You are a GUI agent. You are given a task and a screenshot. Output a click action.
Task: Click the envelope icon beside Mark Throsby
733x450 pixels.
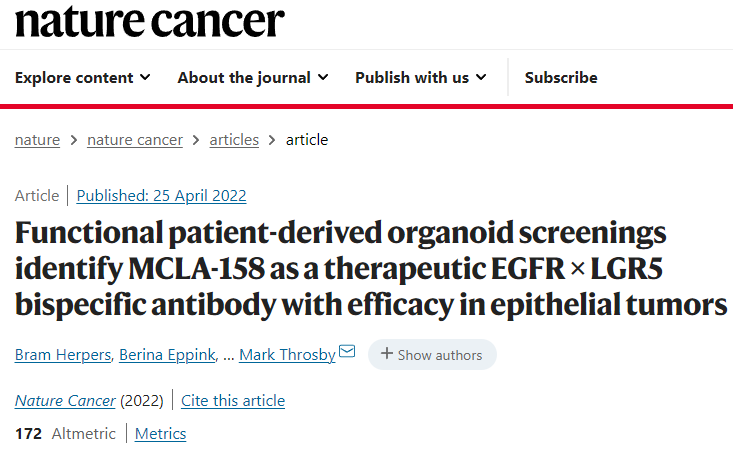pyautogui.click(x=347, y=351)
